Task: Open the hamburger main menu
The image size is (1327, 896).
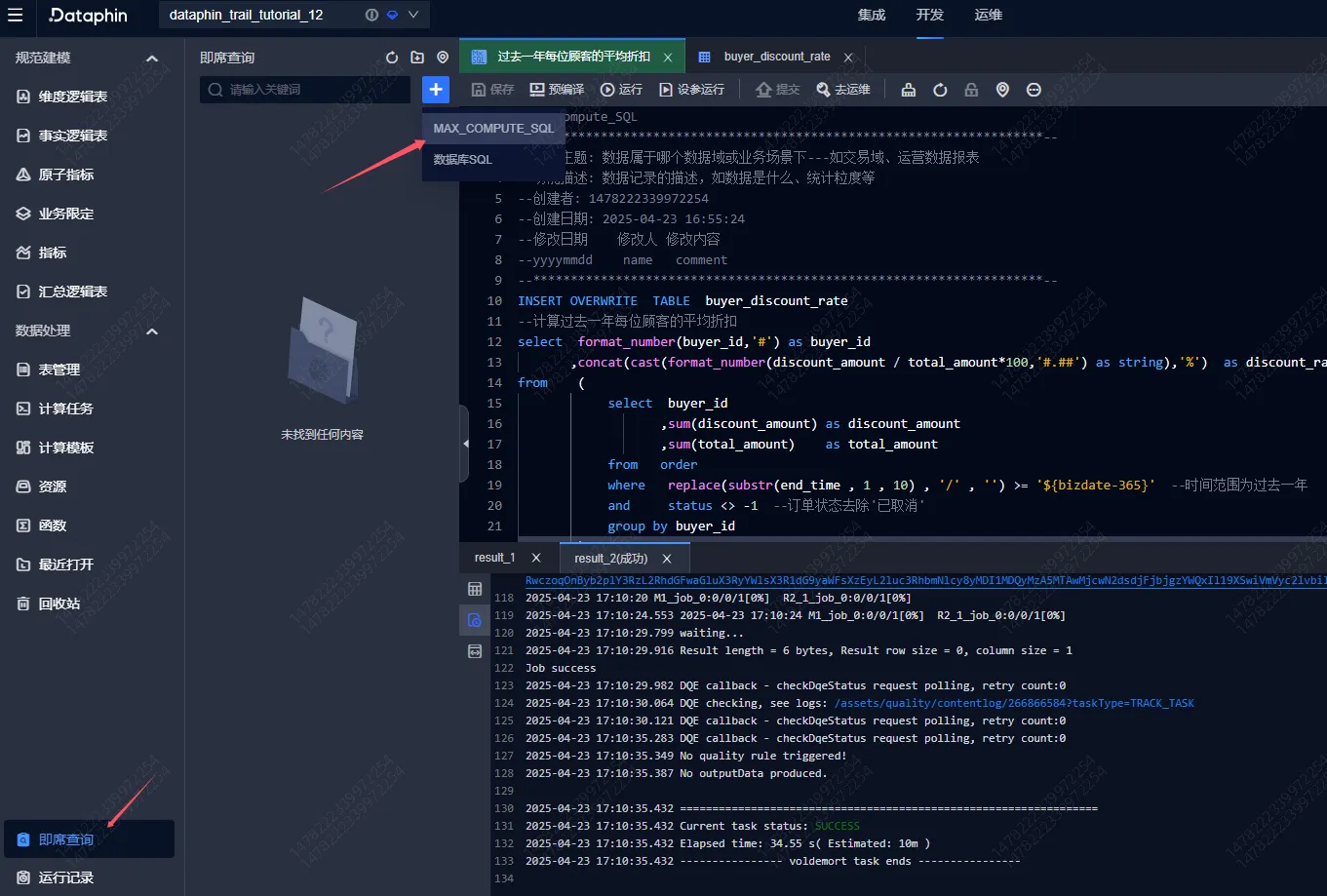Action: (x=15, y=15)
